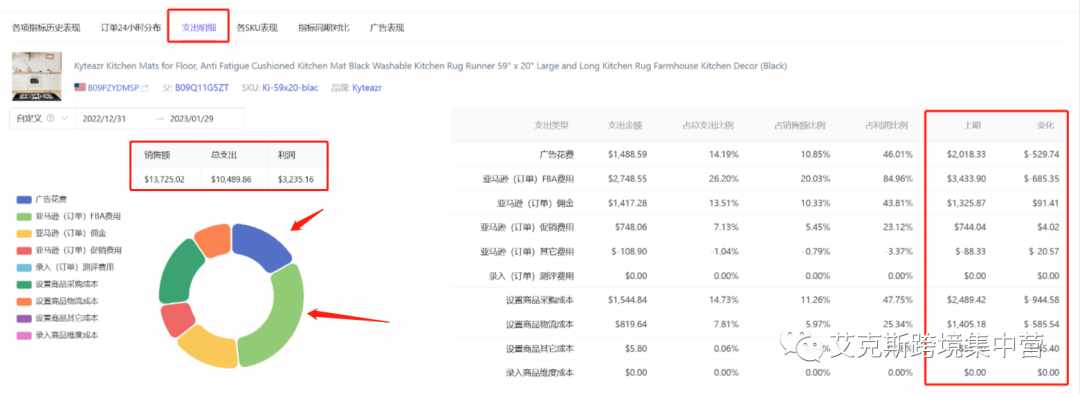The height and width of the screenshot is (394, 1080).
Task: Toggle the 广告花费 legend swatch
Action: click(x=23, y=200)
